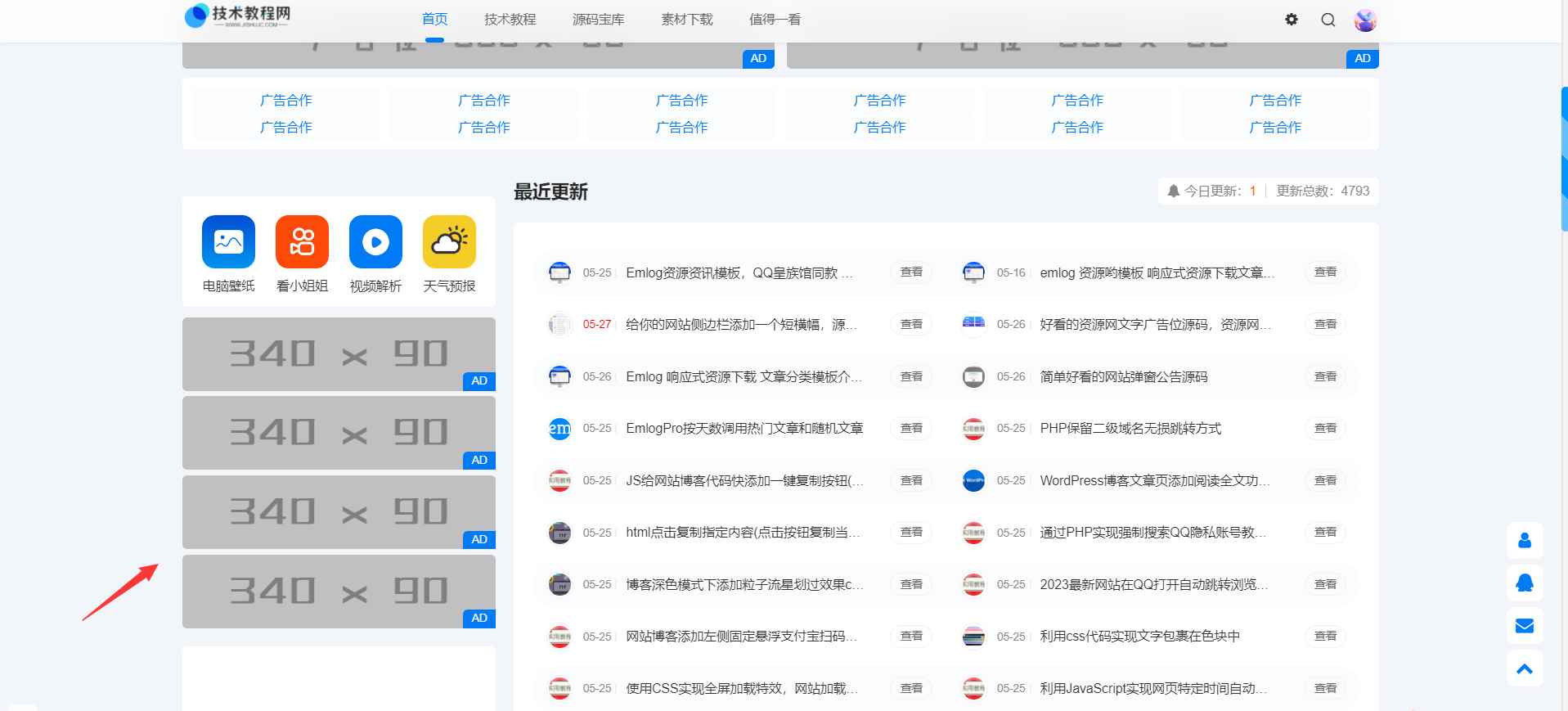Click the user avatar in header
The width and height of the screenshot is (1568, 711).
[1365, 20]
